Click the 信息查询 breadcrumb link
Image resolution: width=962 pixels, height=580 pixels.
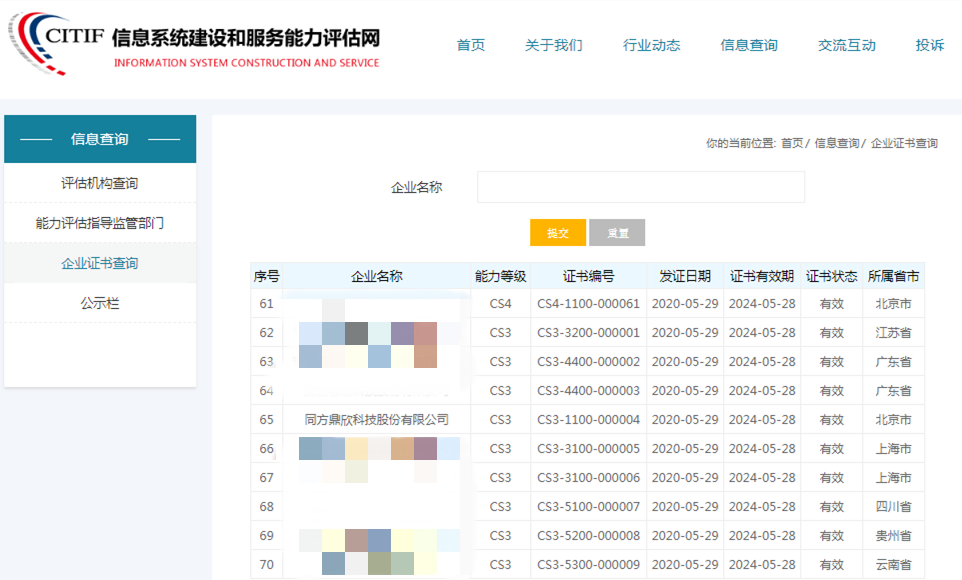click(x=836, y=144)
